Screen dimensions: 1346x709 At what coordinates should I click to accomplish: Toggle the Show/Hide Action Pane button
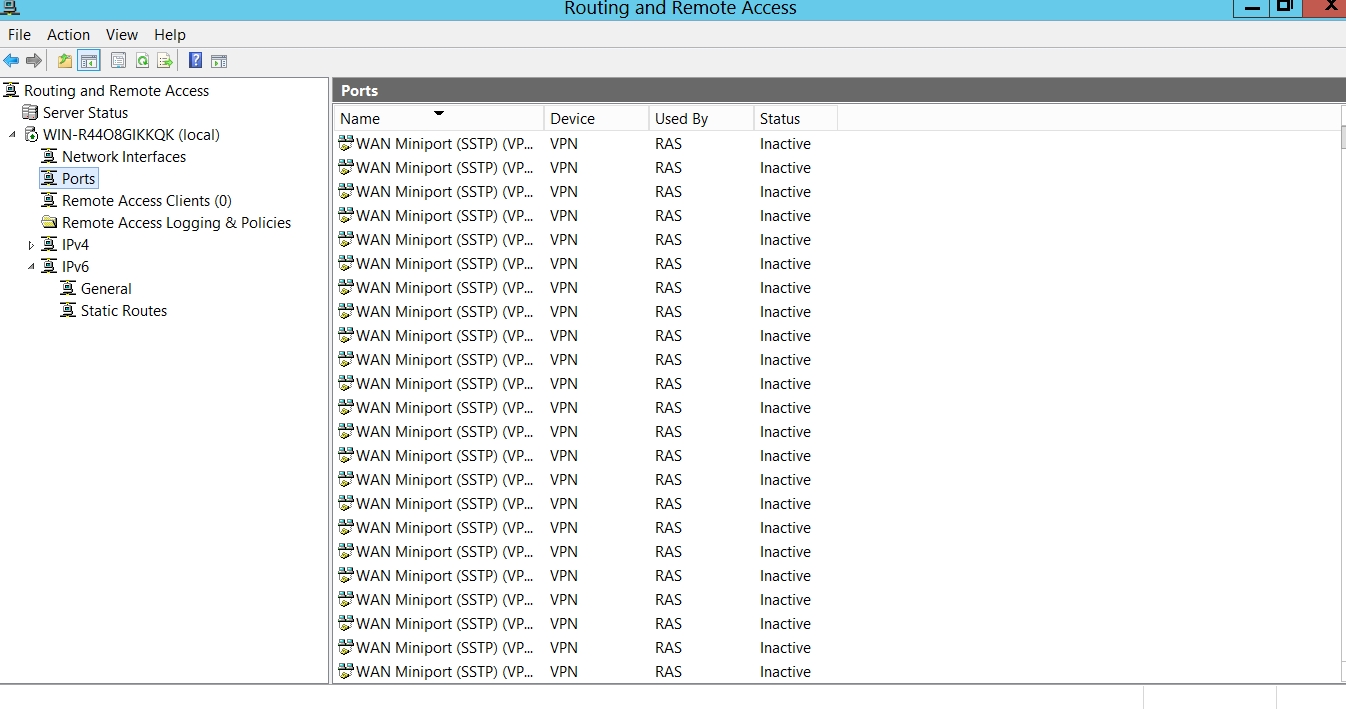click(219, 61)
